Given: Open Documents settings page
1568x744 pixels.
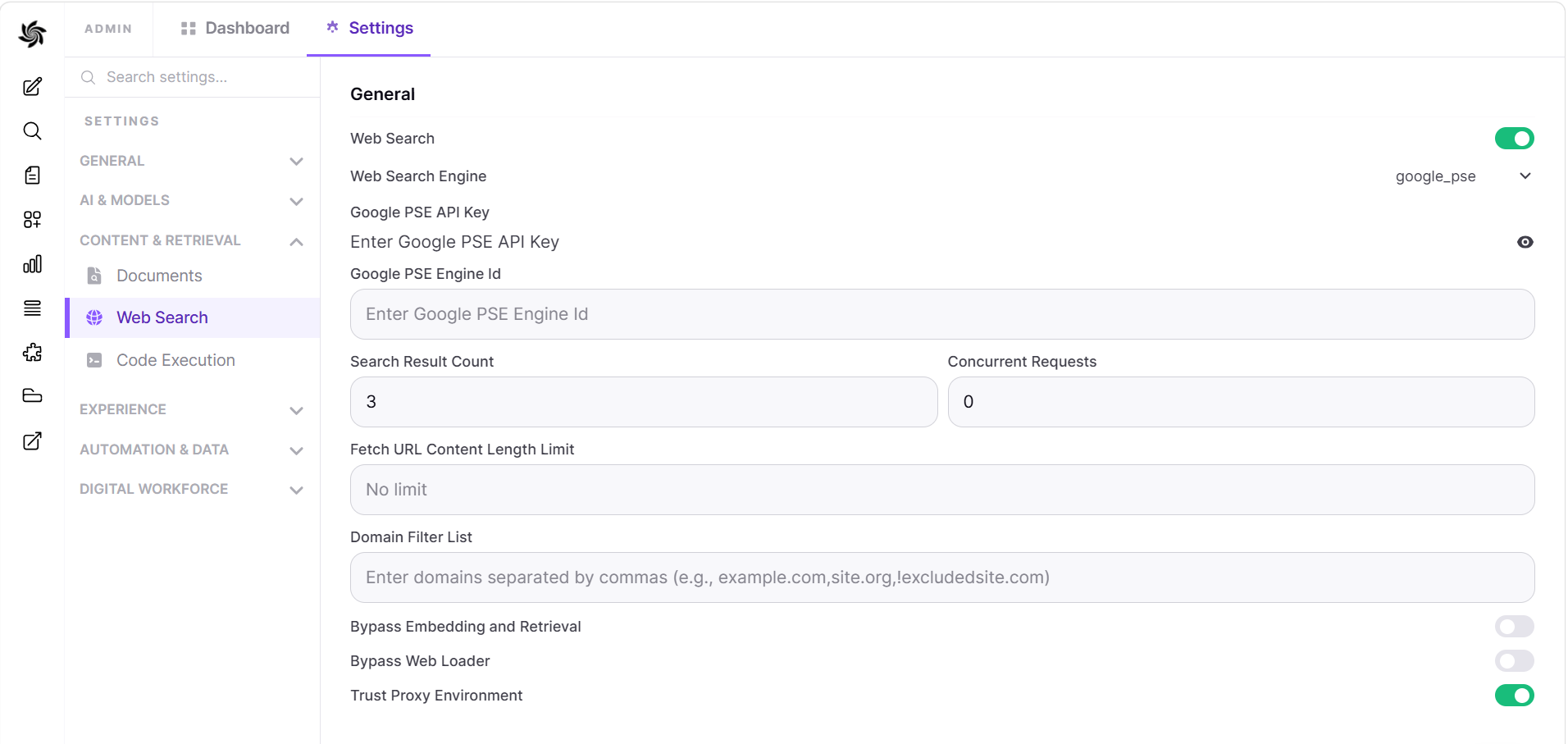Looking at the screenshot, I should point(193,276).
